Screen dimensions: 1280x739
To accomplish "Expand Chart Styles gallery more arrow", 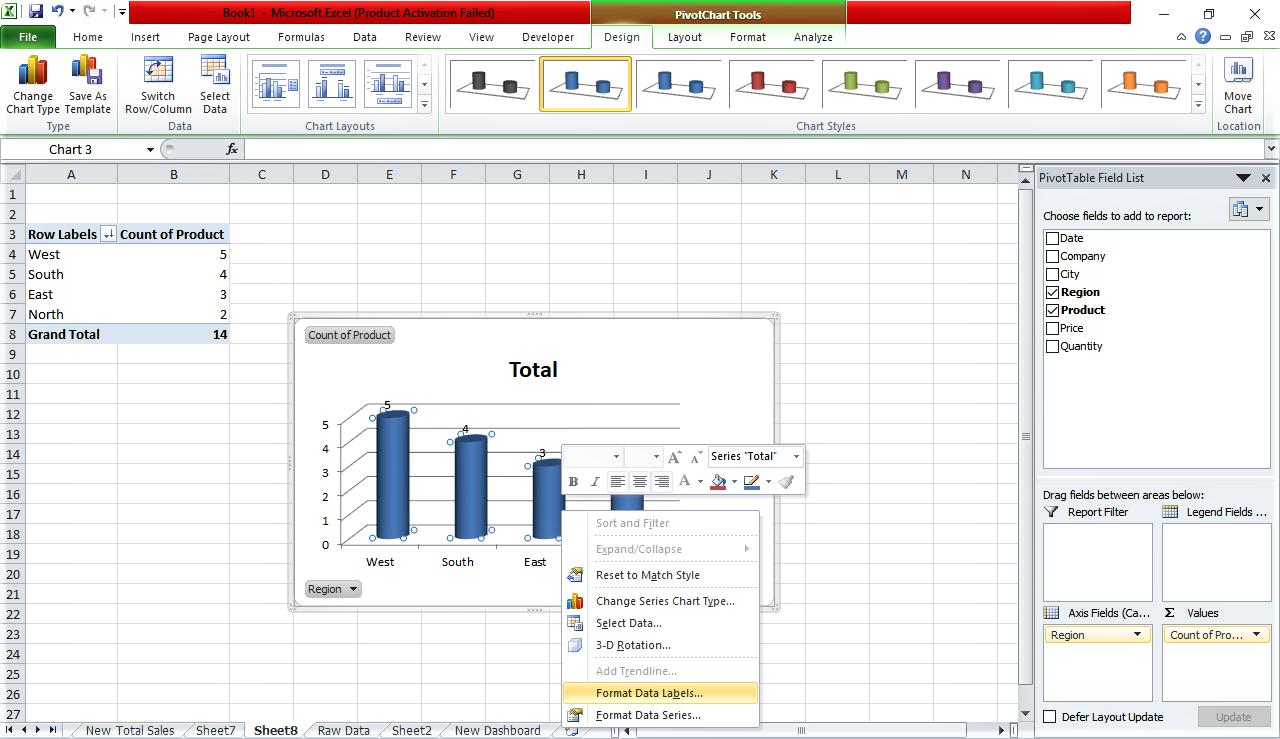I will tap(1199, 104).
